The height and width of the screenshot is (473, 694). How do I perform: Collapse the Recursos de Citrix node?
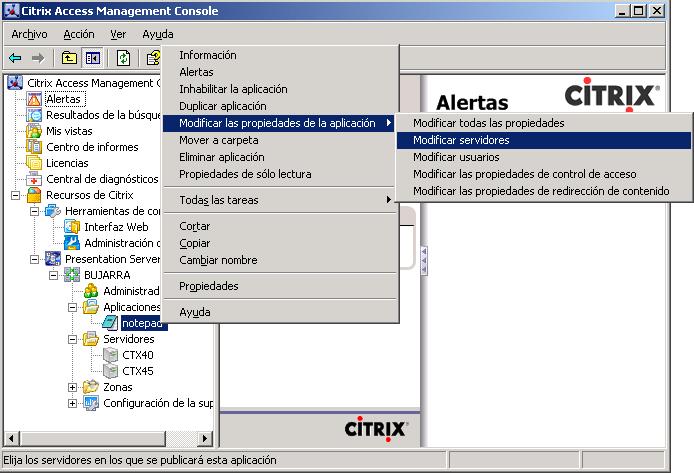tap(15, 195)
